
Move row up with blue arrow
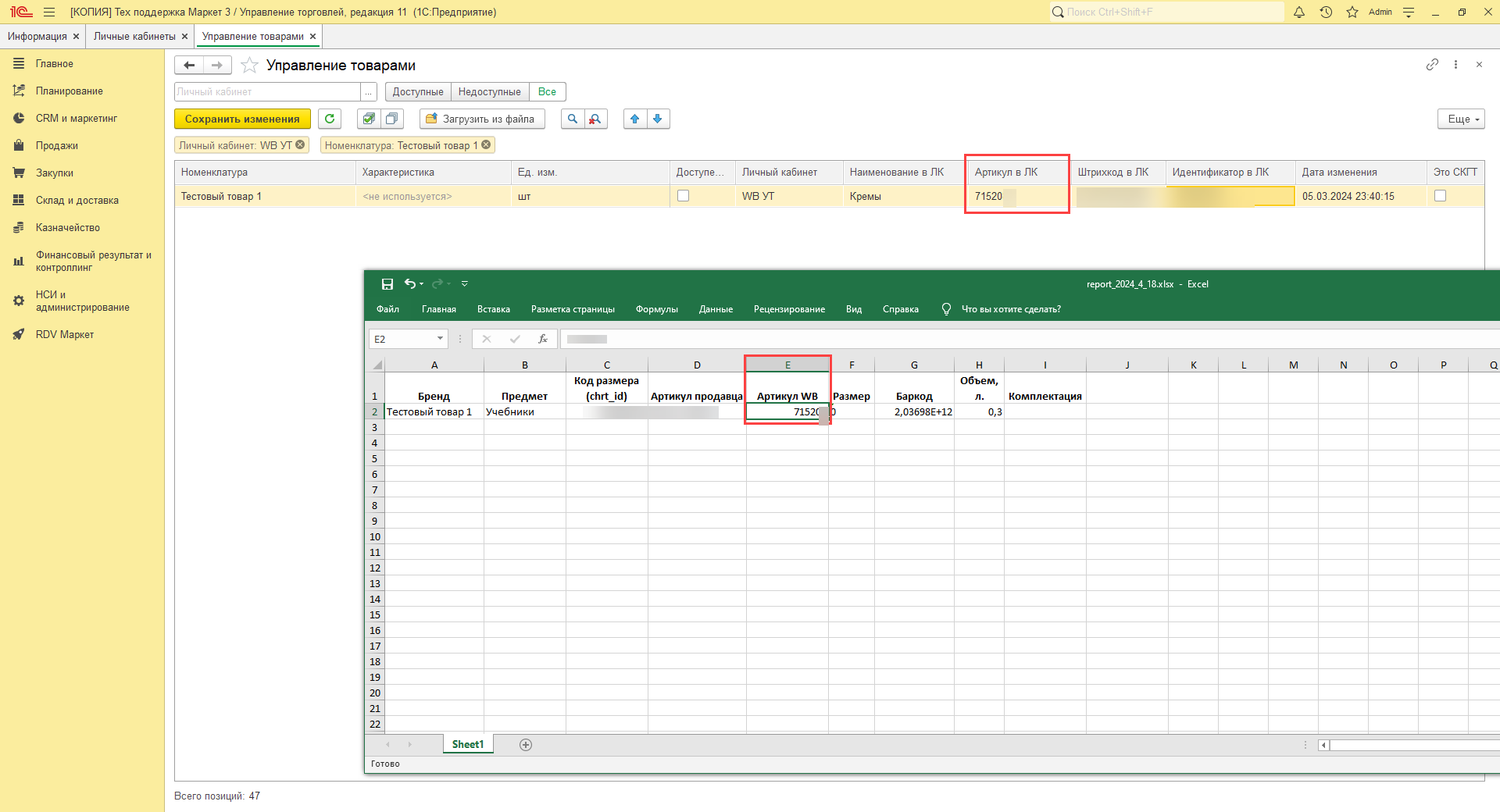click(635, 119)
